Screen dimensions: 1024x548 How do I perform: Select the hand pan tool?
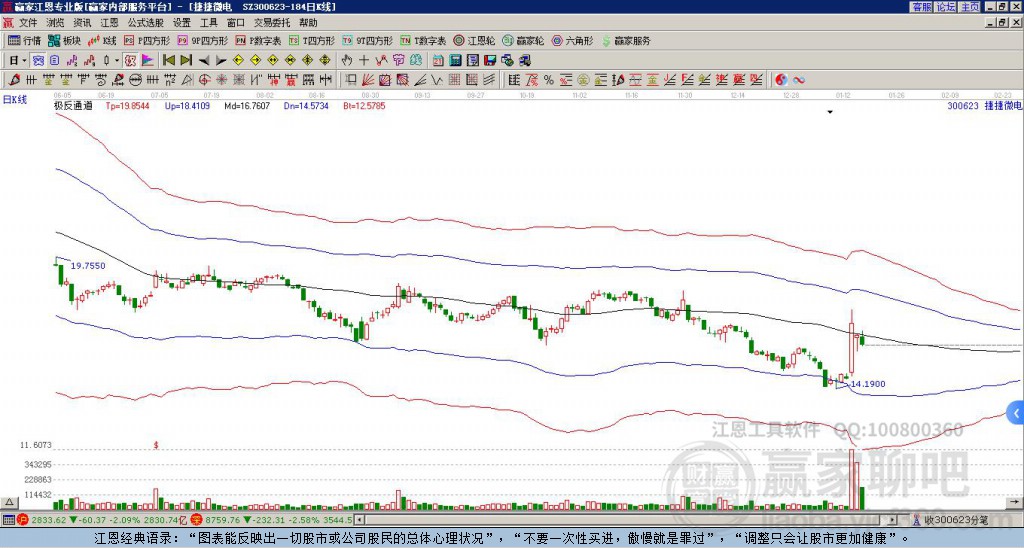tap(347, 60)
